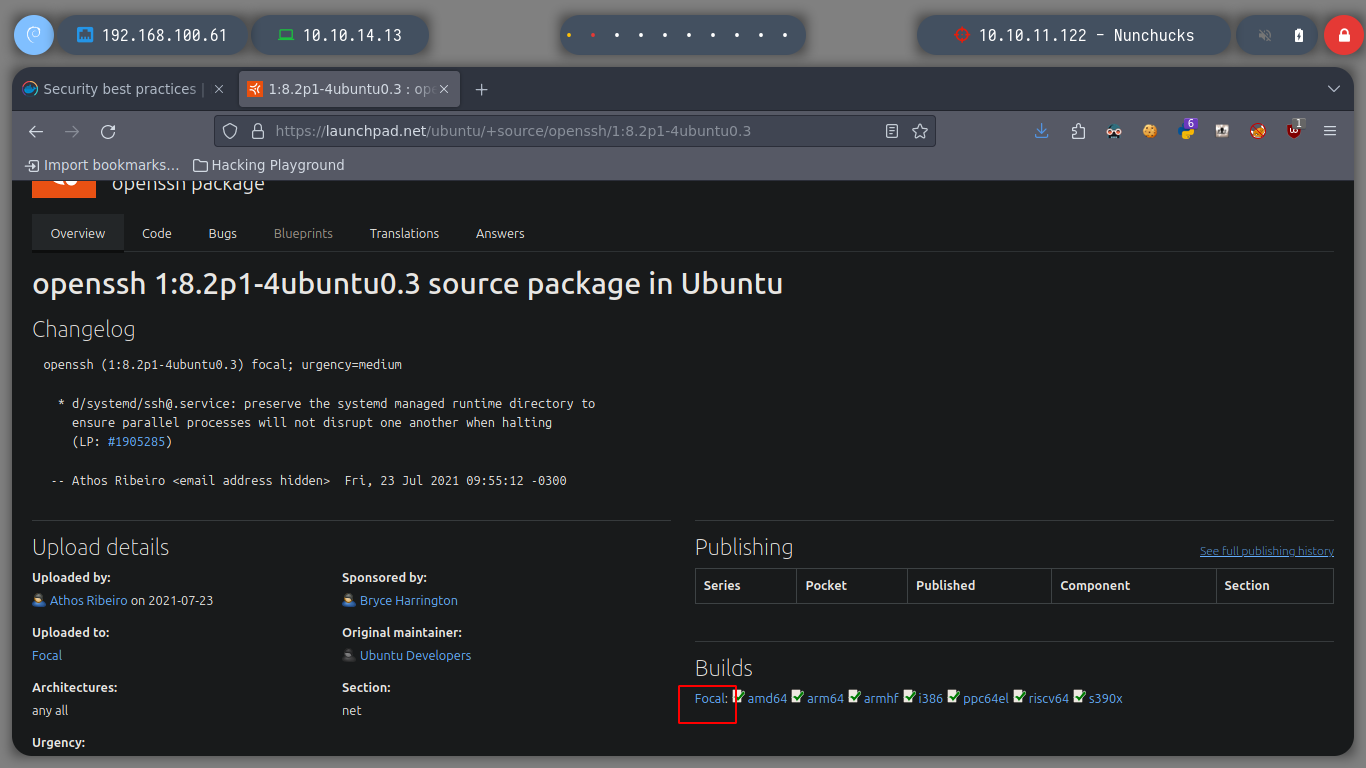Viewport: 1366px width, 768px height.
Task: Check the battery charging indicator
Action: (1299, 35)
